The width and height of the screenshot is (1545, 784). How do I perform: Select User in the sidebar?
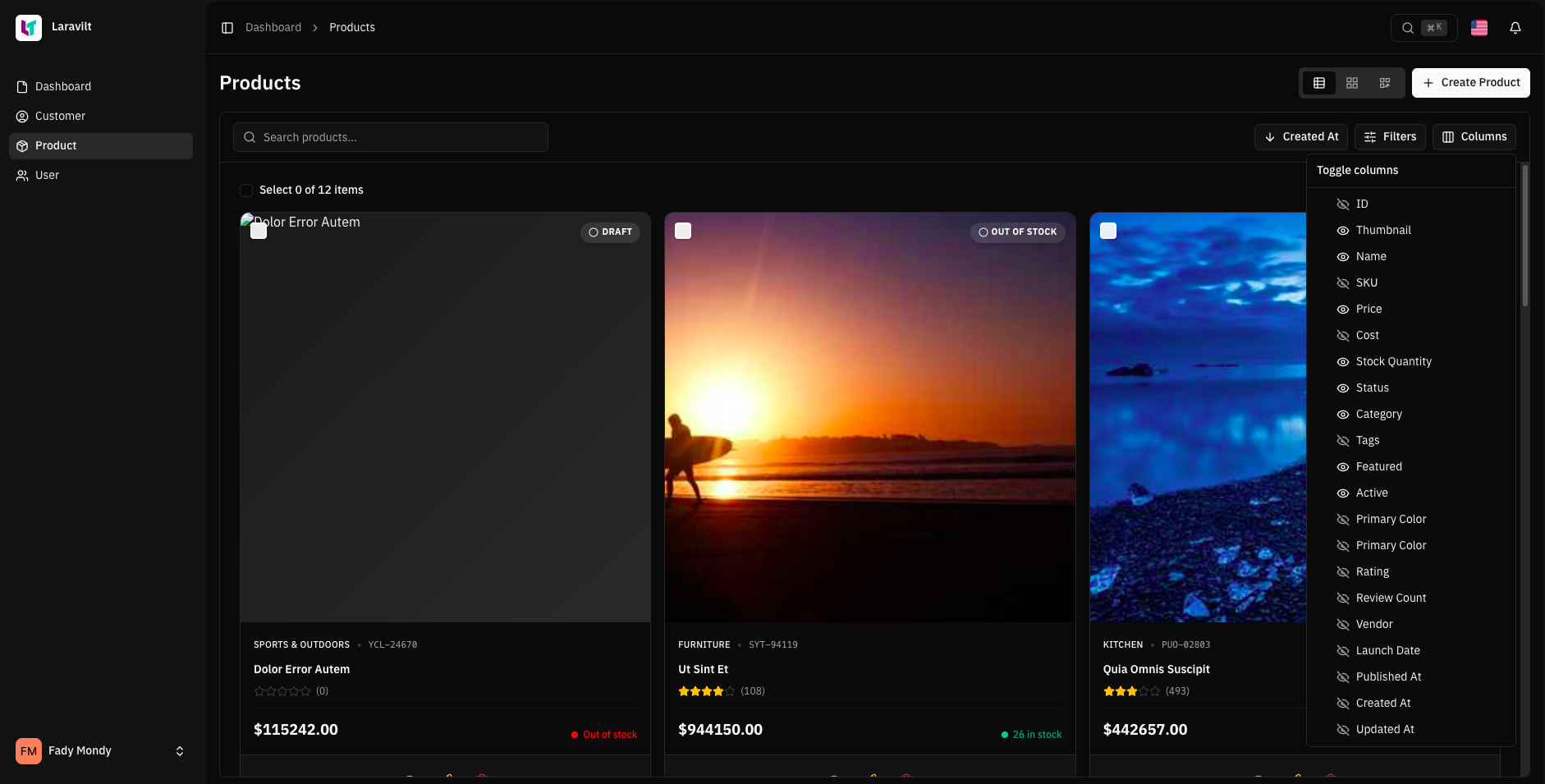click(x=47, y=175)
